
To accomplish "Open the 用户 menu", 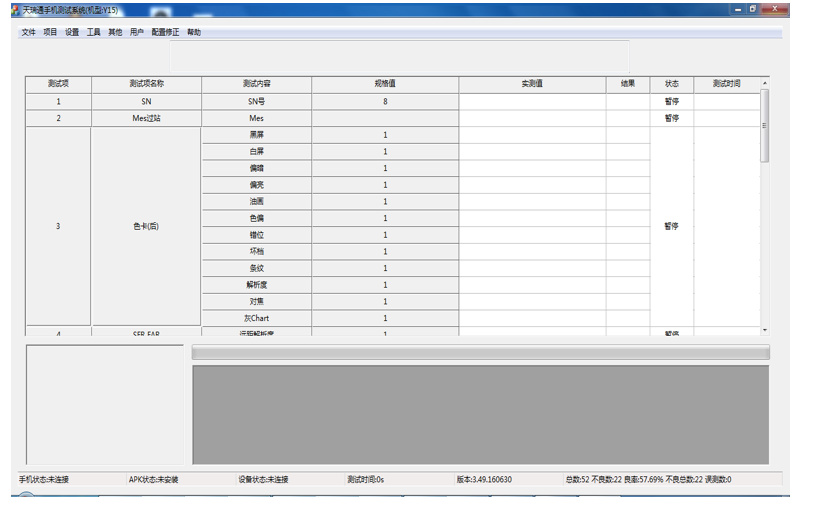I will click(x=137, y=32).
